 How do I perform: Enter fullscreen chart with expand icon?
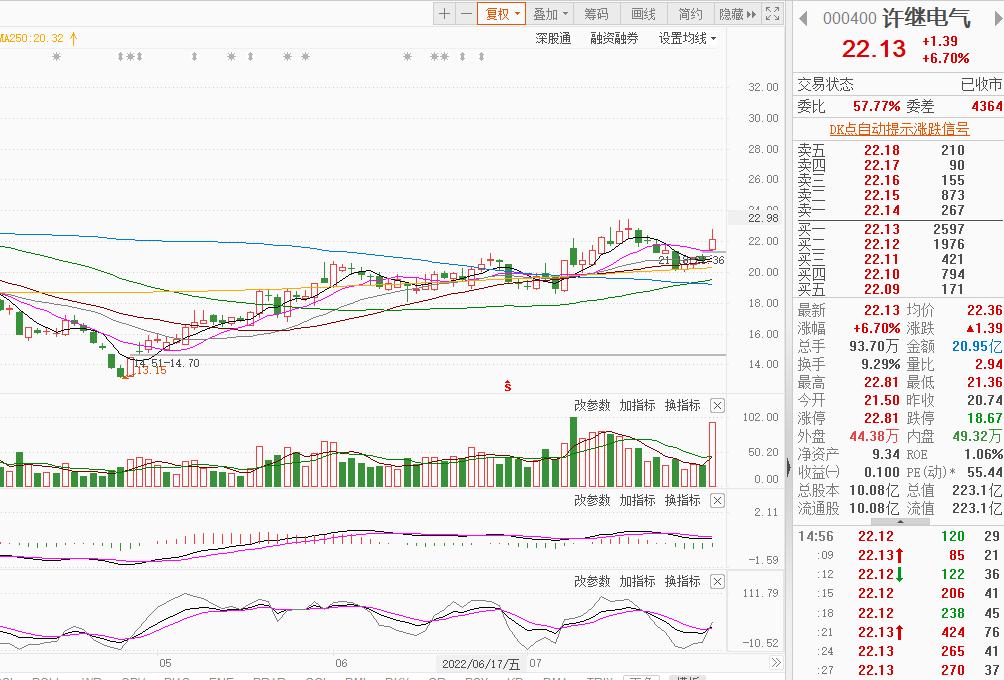[x=772, y=14]
